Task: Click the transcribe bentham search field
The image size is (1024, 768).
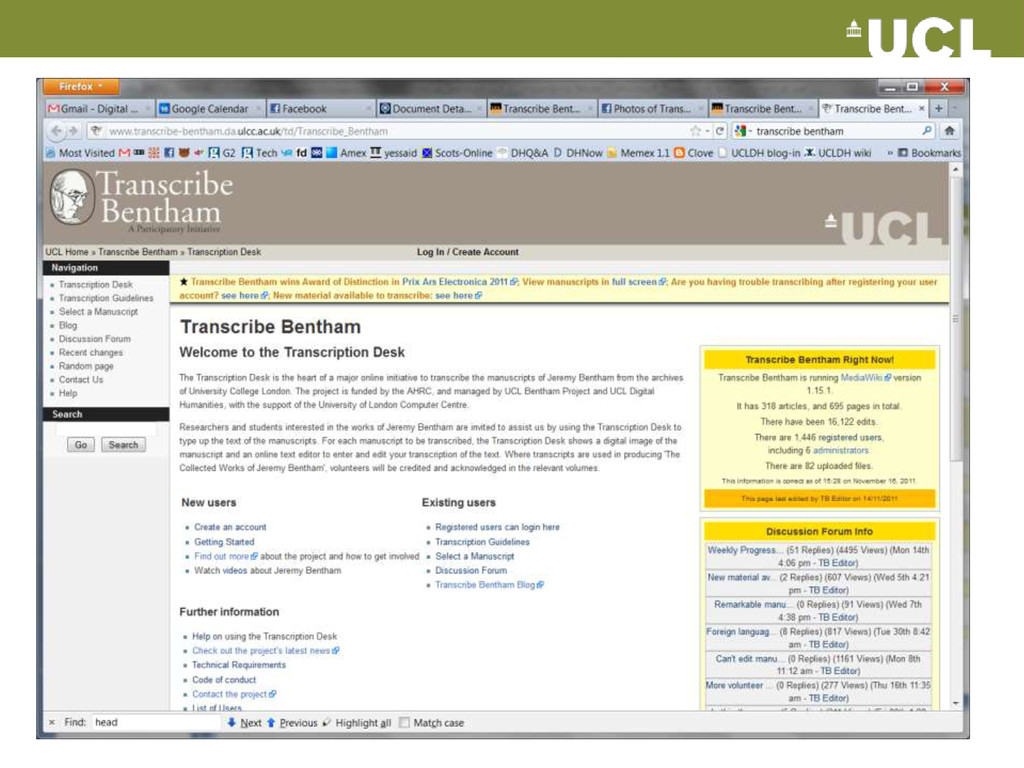Action: tap(836, 131)
